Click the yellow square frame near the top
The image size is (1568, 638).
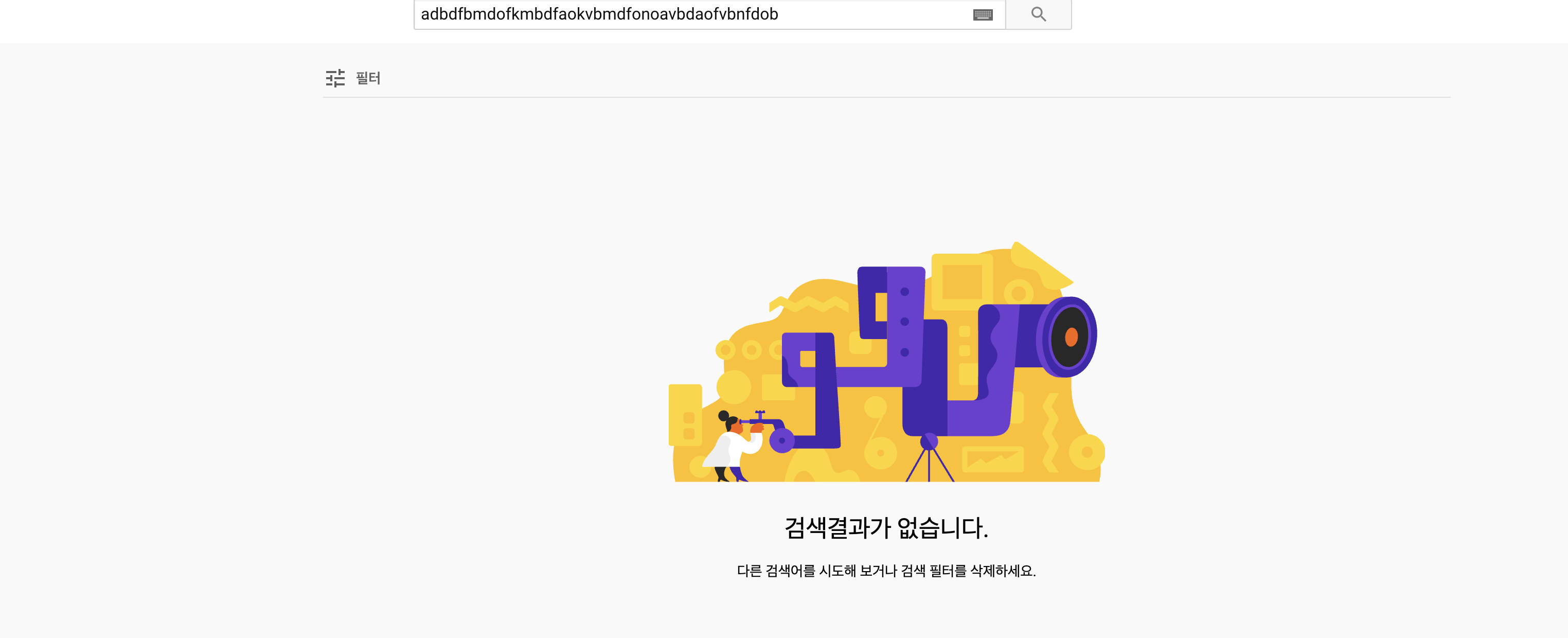click(x=962, y=281)
